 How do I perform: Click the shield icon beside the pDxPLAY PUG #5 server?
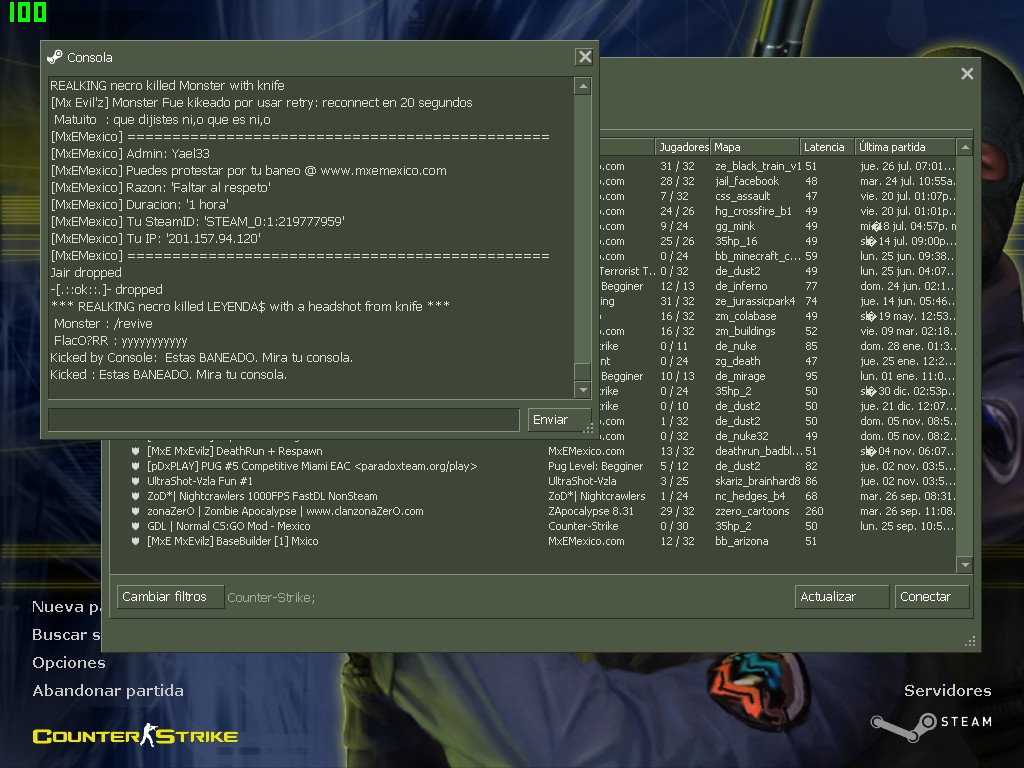click(x=135, y=466)
